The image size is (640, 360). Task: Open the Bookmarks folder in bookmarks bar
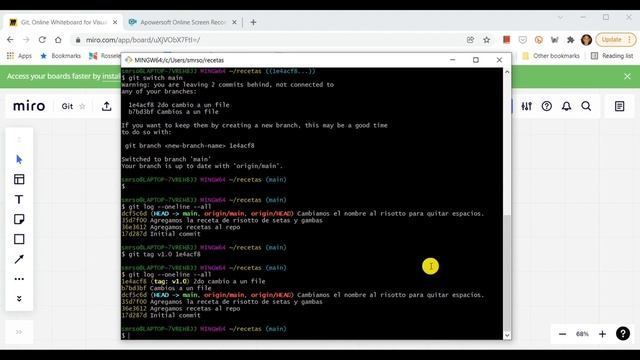(x=60, y=56)
